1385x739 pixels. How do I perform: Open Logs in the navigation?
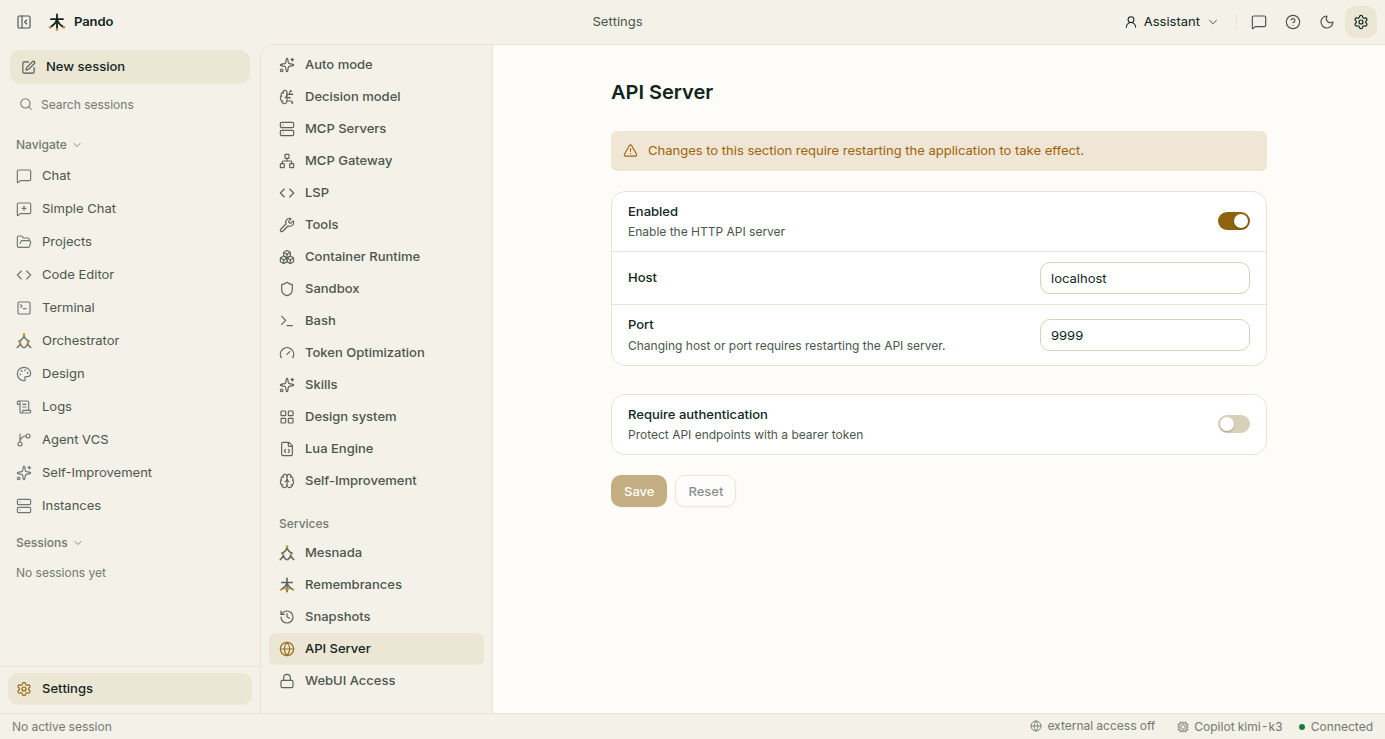(130, 407)
